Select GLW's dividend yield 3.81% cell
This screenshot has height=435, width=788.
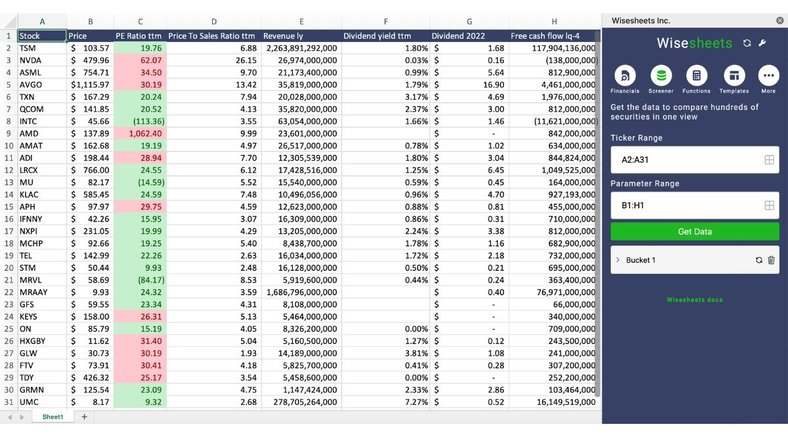(385, 353)
